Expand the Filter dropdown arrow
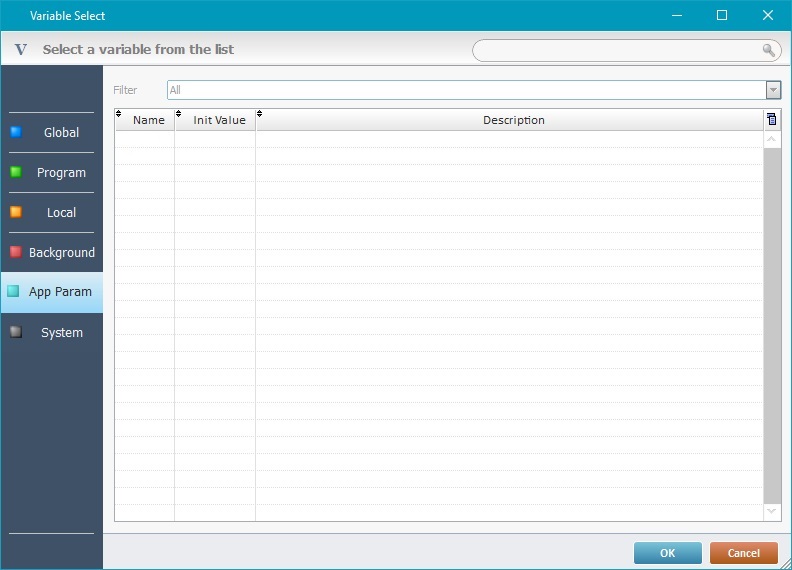Image resolution: width=792 pixels, height=570 pixels. (772, 90)
